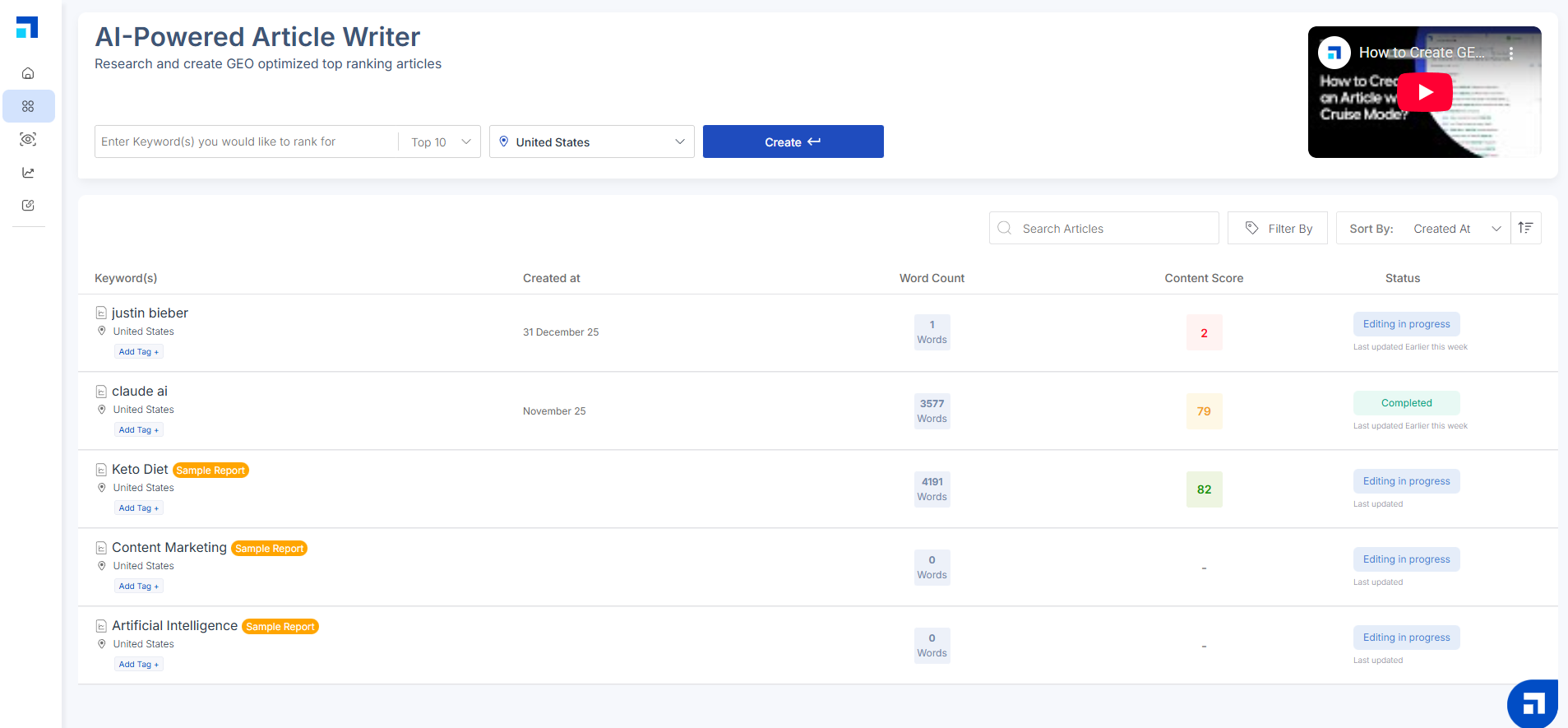Open the United States country dropdown
The image size is (1568, 728).
pos(592,142)
